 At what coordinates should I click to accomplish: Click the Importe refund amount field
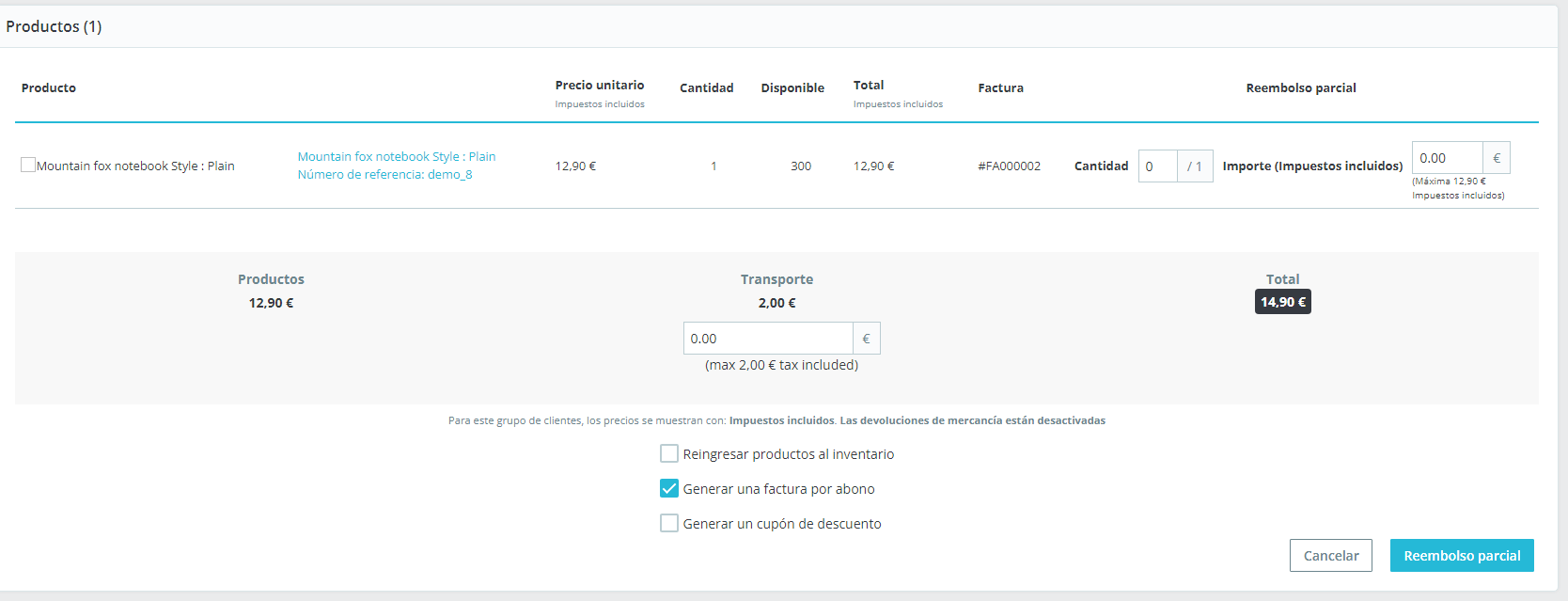pos(1447,158)
